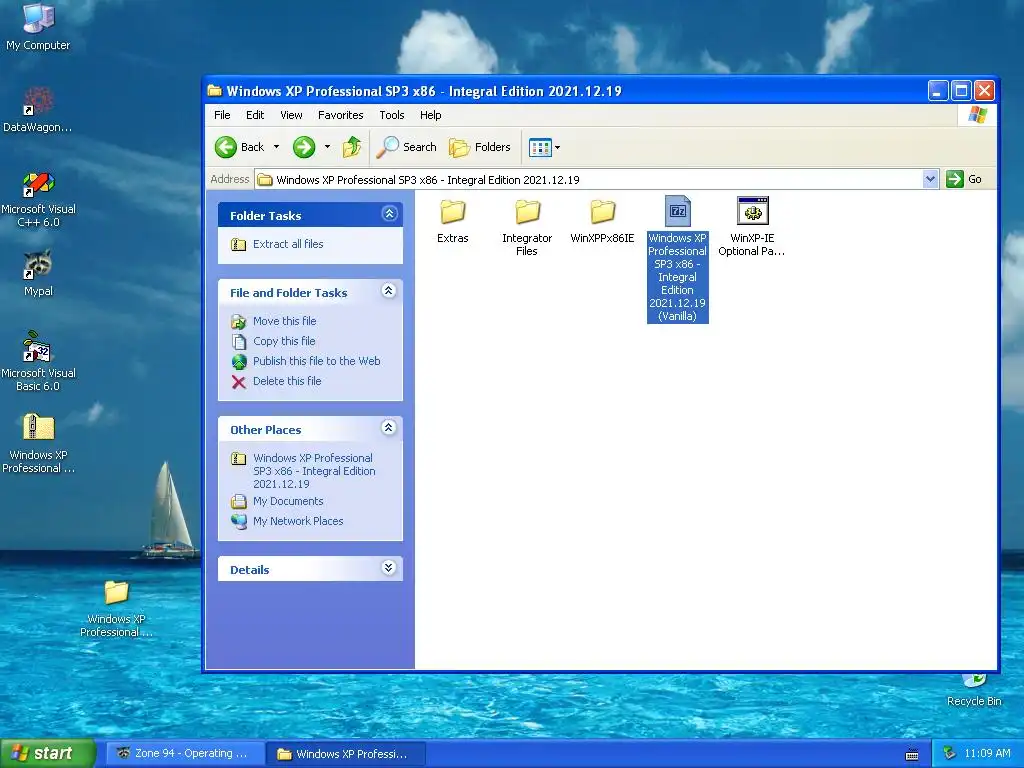The width and height of the screenshot is (1024, 768).
Task: Click Delete this file link
Action: click(287, 381)
